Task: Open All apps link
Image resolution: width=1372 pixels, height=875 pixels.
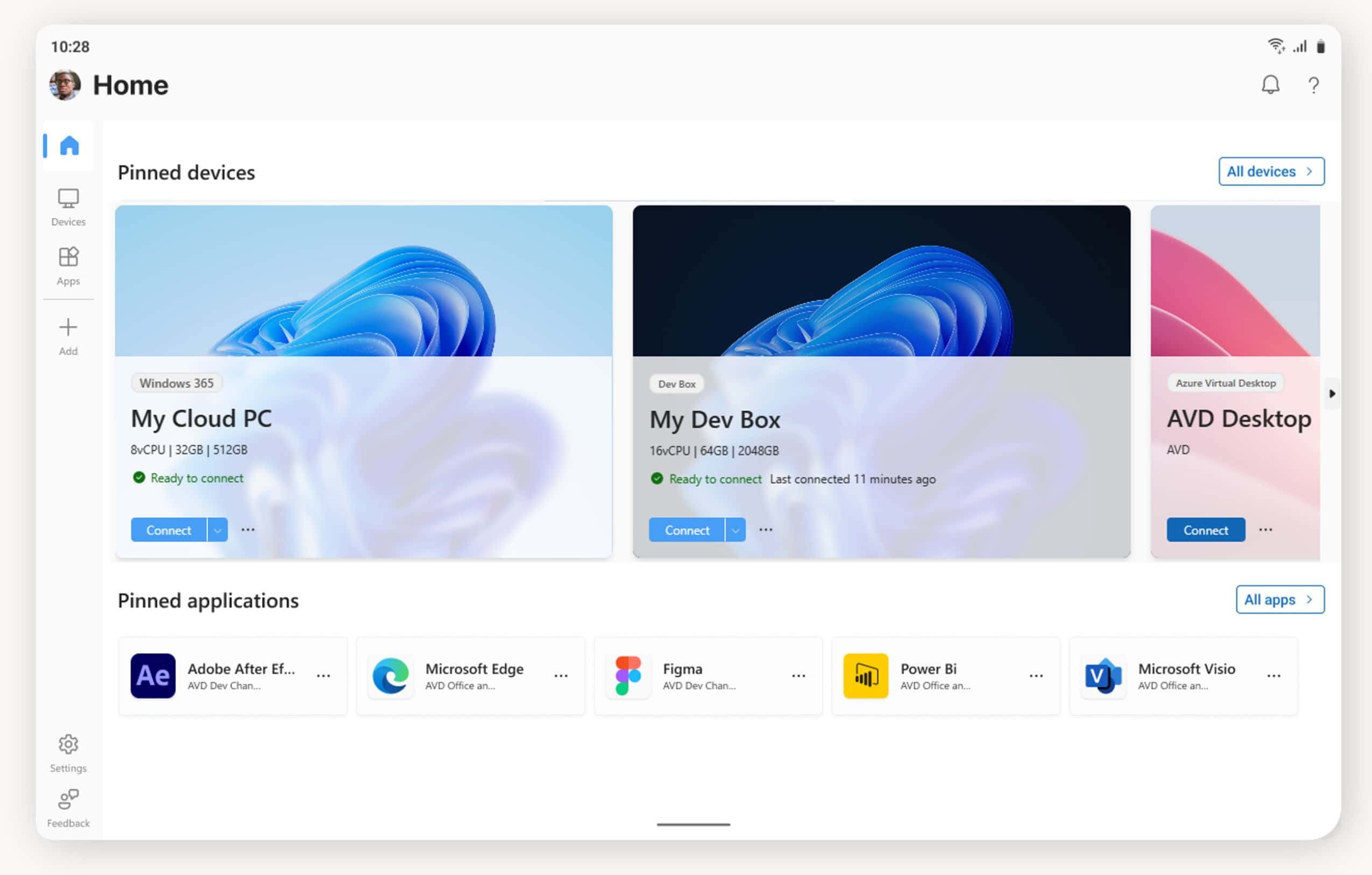Action: click(x=1281, y=599)
